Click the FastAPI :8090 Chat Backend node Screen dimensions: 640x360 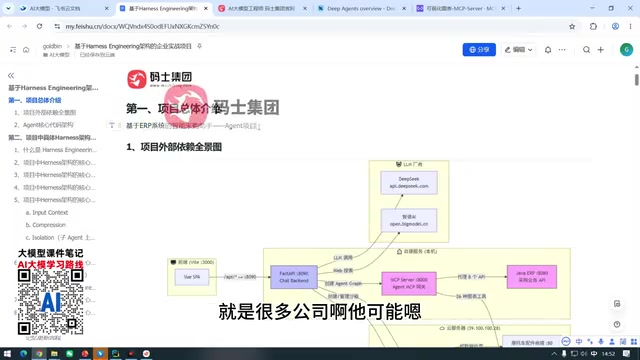coord(294,277)
